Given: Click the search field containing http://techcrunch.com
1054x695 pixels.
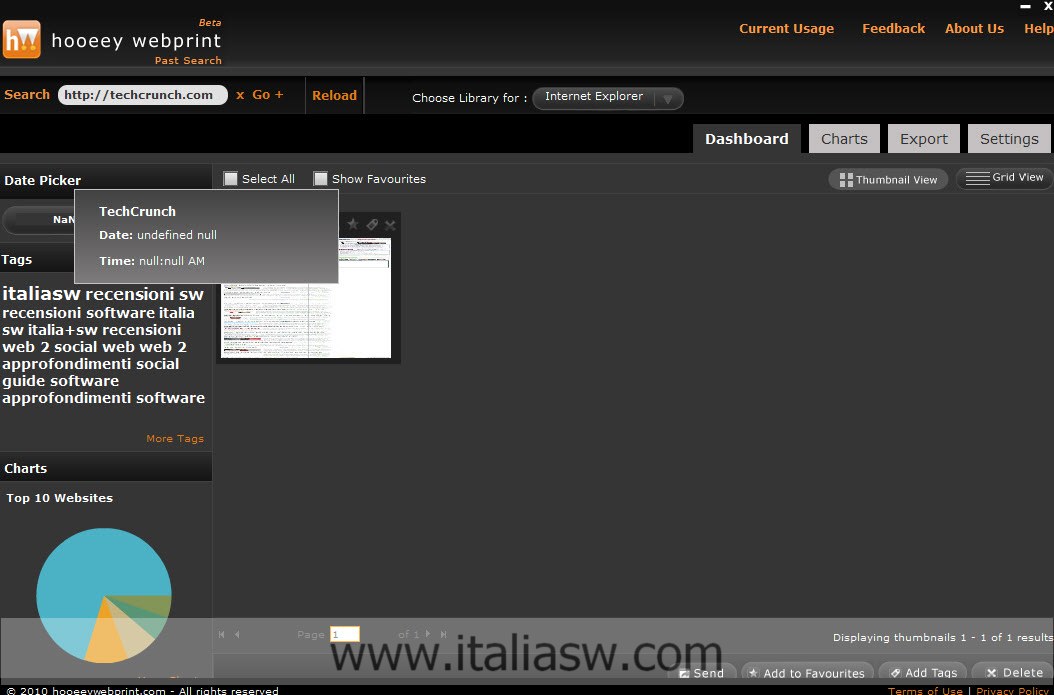Looking at the screenshot, I should coord(143,95).
